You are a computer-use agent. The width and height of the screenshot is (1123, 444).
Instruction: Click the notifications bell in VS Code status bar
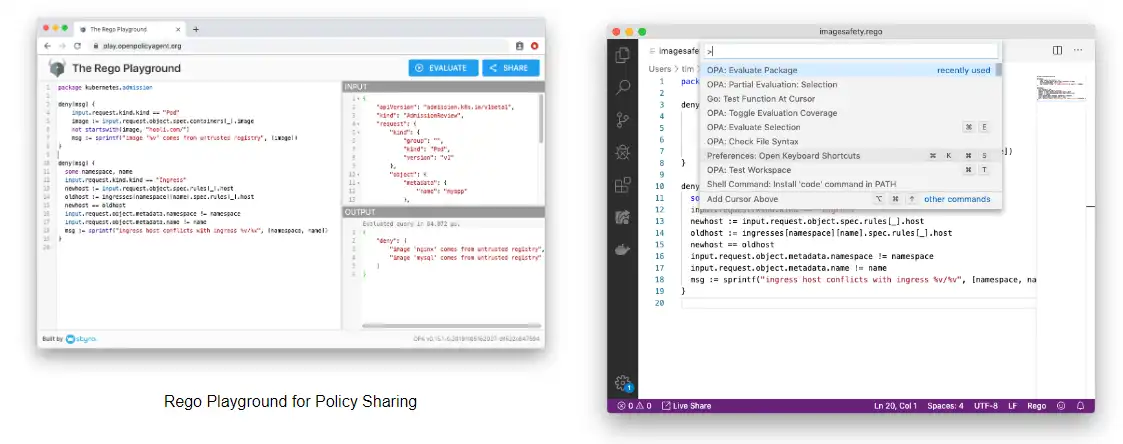pos(1081,406)
